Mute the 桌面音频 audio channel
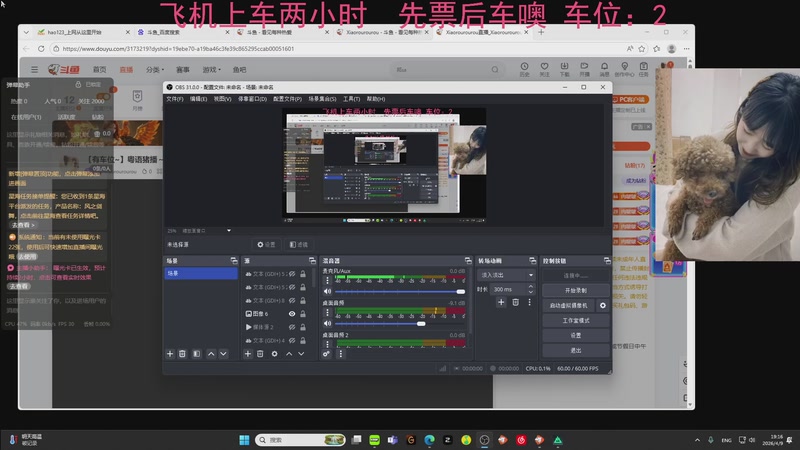Viewport: 800px width, 450px height. [x=328, y=323]
